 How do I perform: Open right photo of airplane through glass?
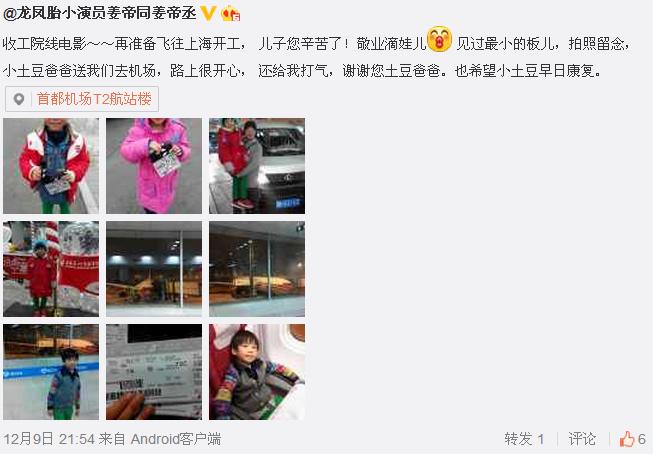(257, 269)
